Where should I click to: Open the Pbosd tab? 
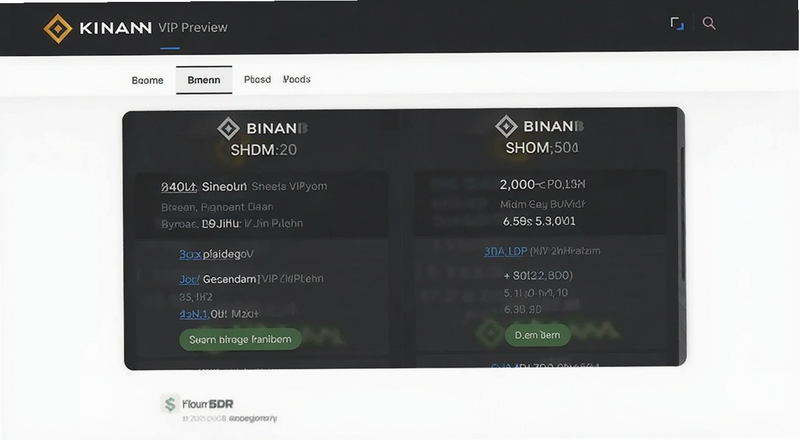pos(257,80)
